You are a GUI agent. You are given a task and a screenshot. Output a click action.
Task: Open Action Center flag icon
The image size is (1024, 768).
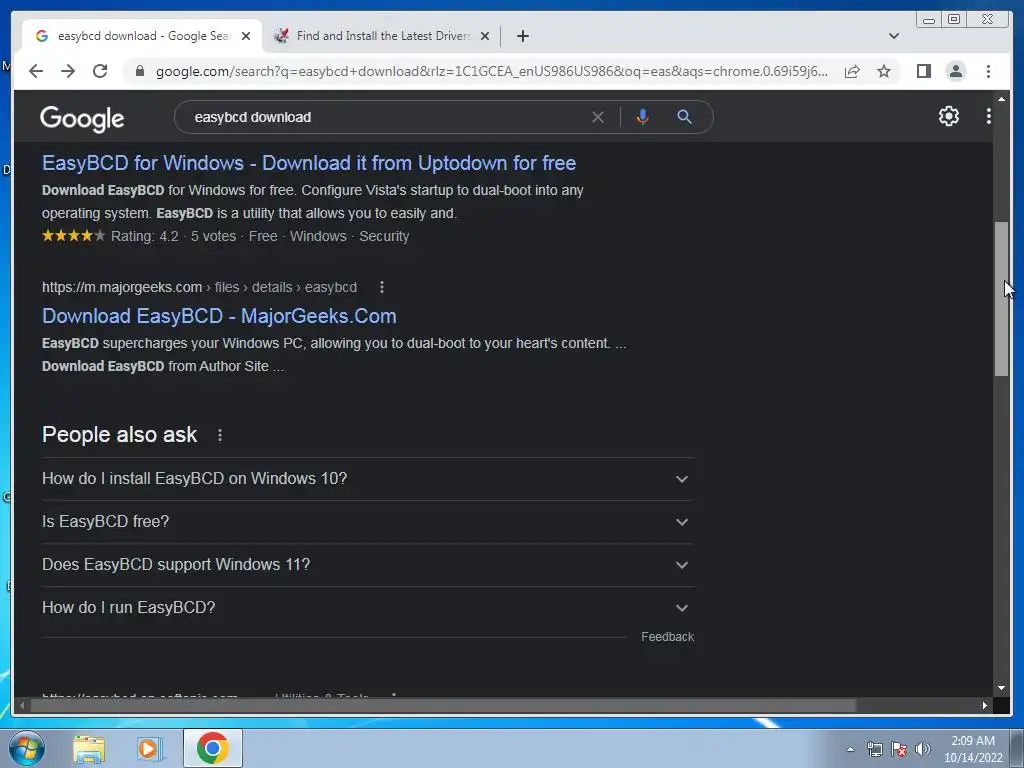899,749
